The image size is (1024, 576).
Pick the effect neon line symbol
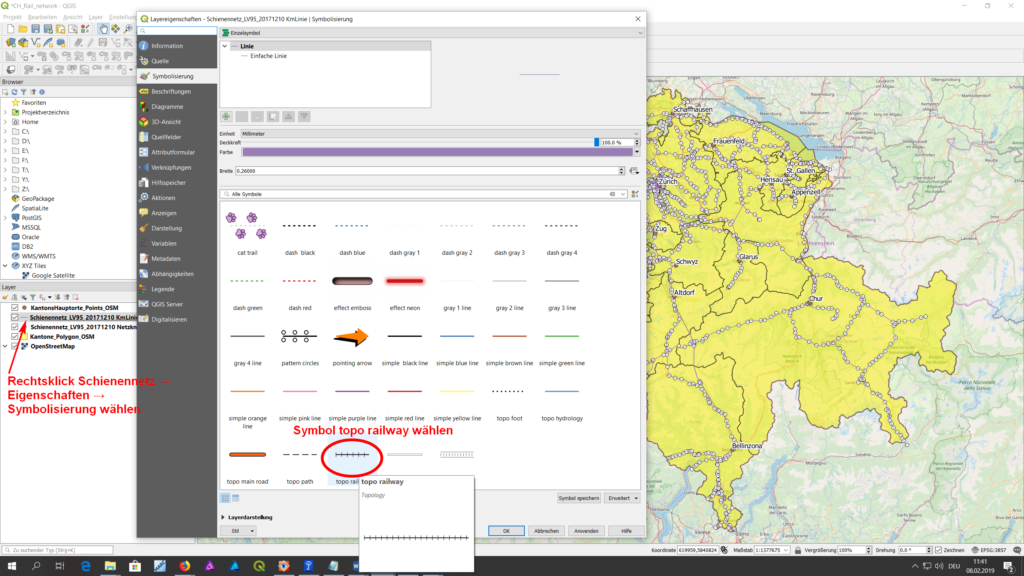(404, 282)
